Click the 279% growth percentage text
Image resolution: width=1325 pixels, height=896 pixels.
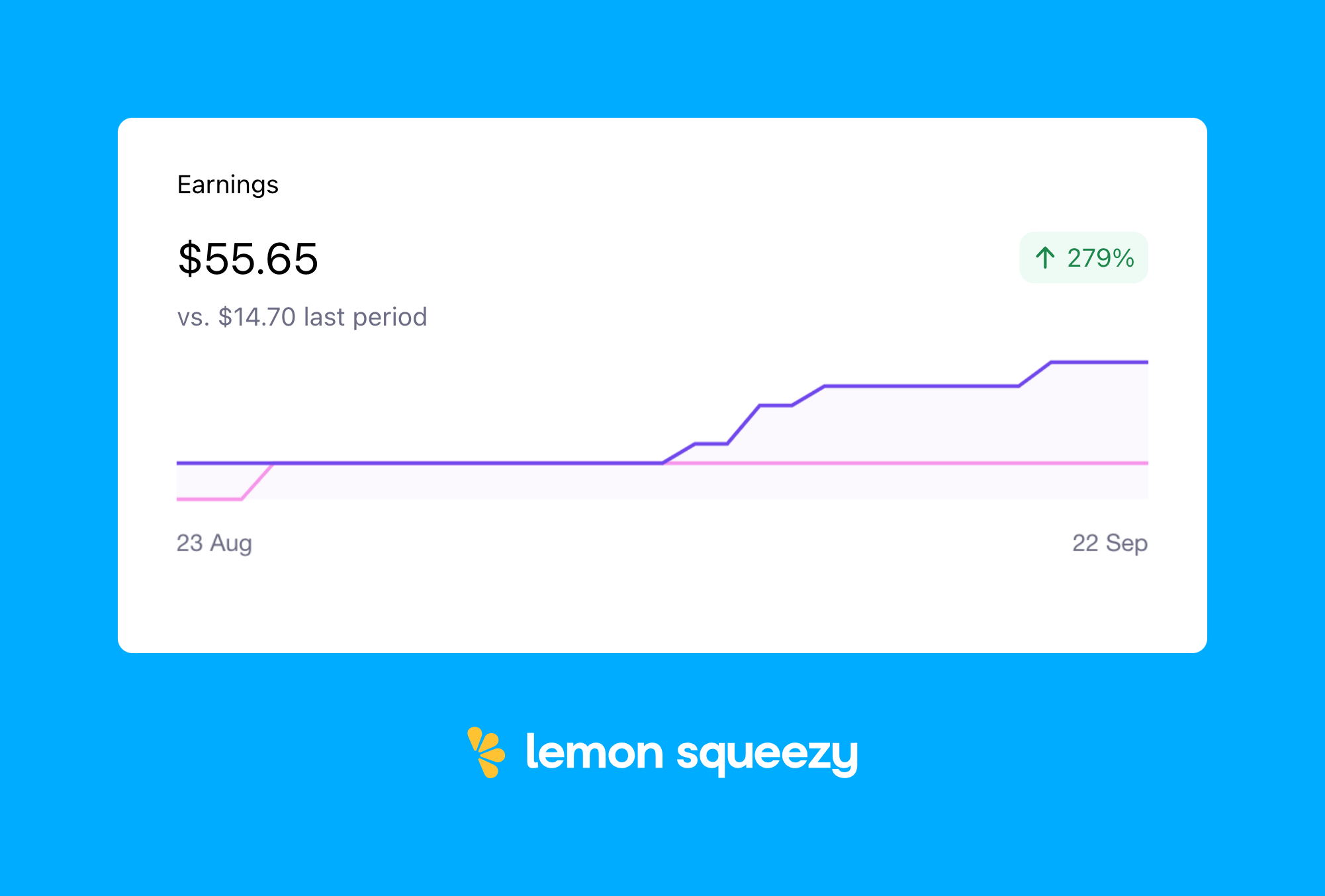pyautogui.click(x=1101, y=258)
